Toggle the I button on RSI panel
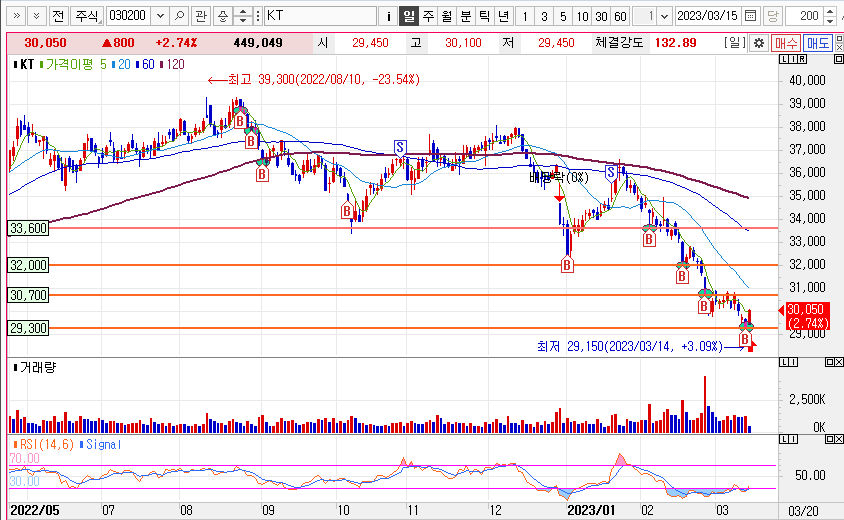 coord(793,440)
